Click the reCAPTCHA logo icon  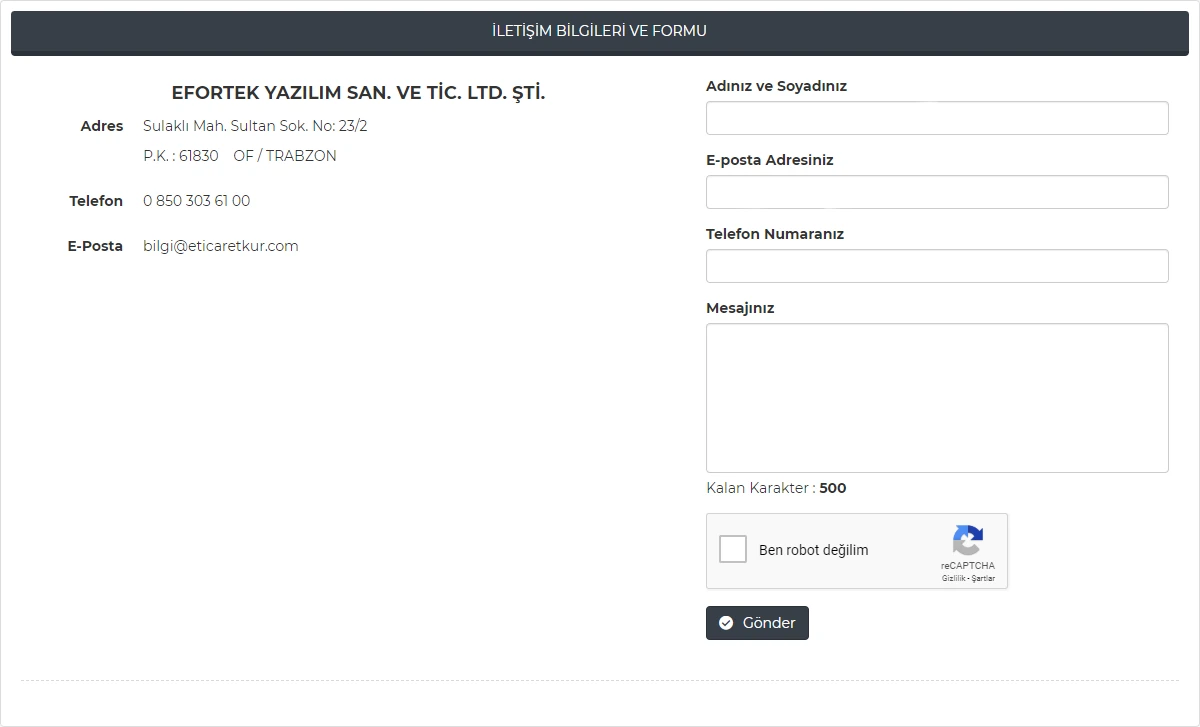pos(967,541)
